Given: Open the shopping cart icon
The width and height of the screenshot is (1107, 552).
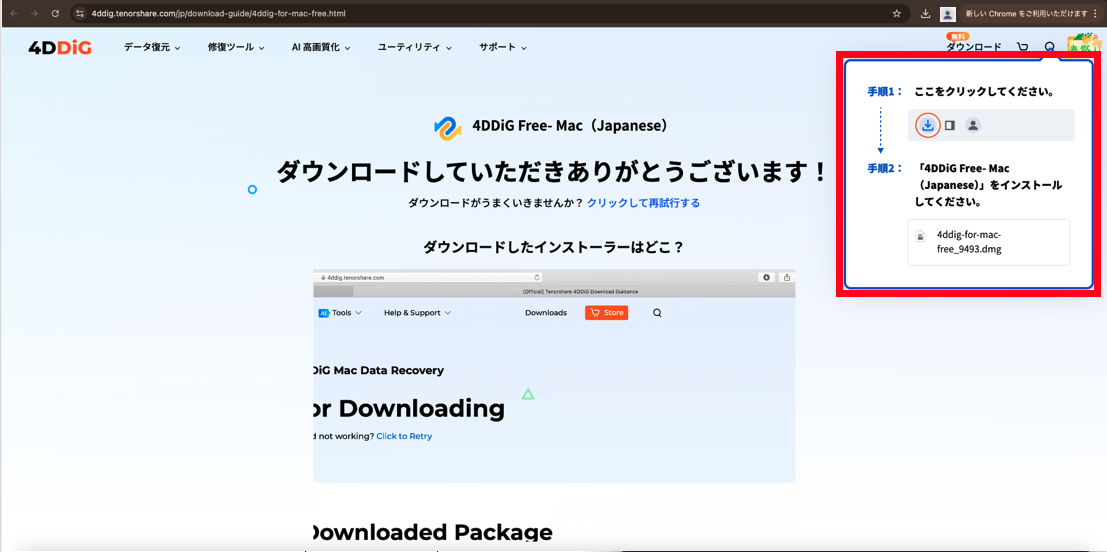Looking at the screenshot, I should point(1022,47).
